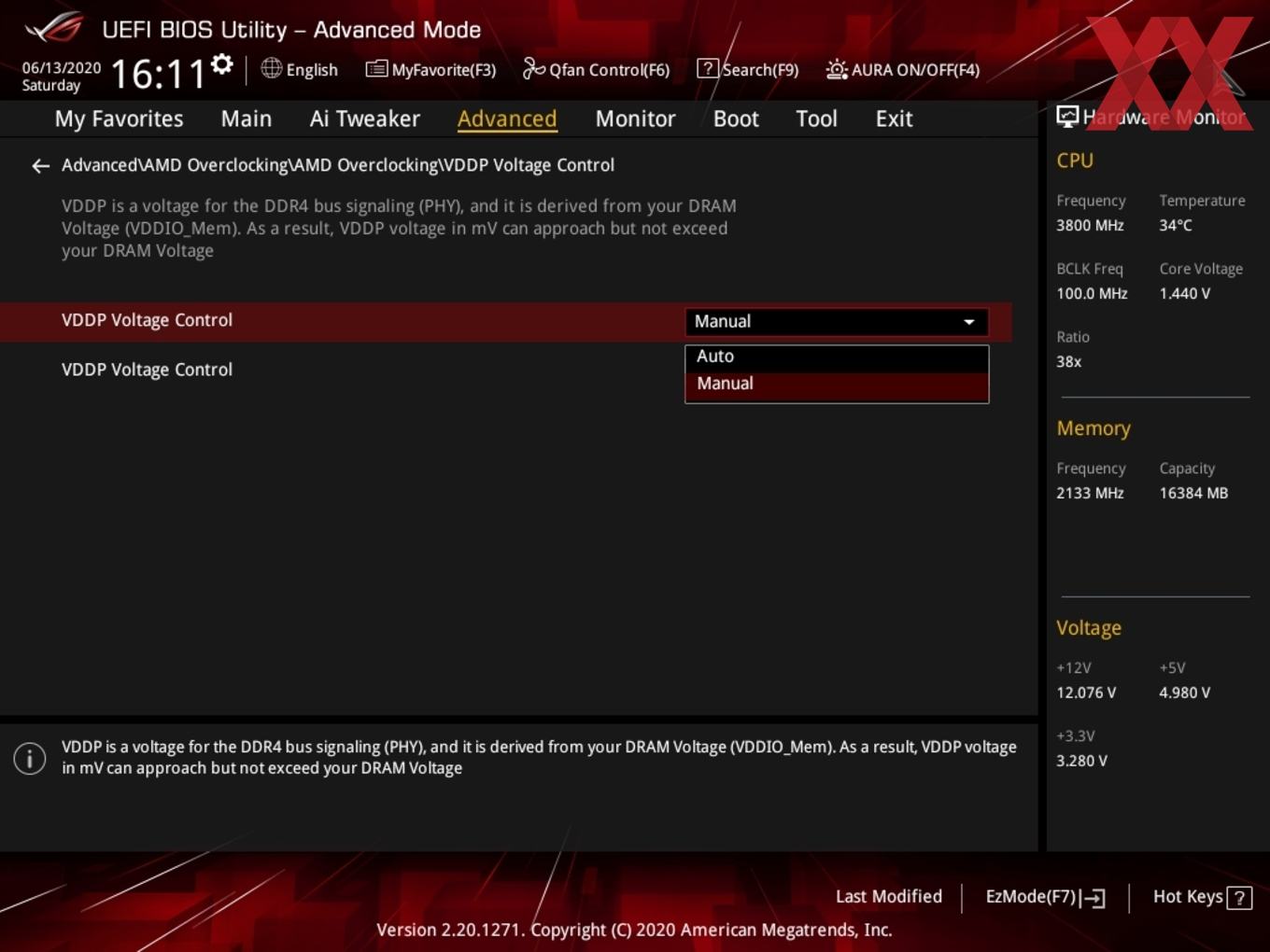This screenshot has height=952, width=1270.
Task: Click the AURA light icon
Action: (x=837, y=69)
